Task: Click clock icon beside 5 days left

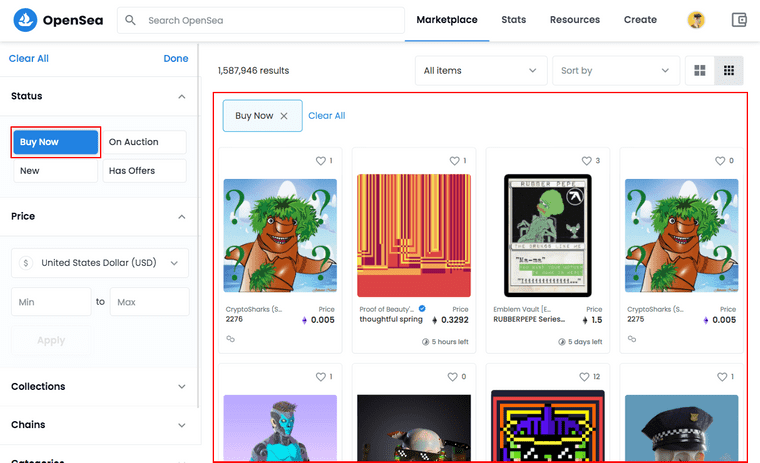Action: [562, 342]
